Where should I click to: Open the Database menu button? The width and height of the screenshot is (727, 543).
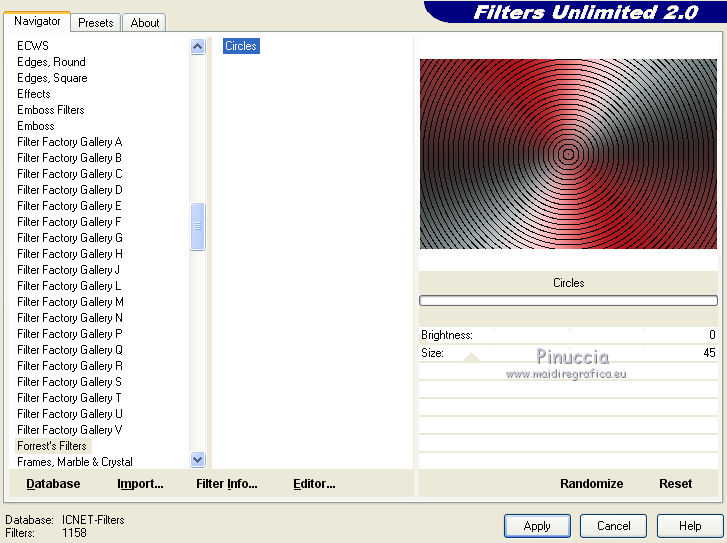pos(53,484)
